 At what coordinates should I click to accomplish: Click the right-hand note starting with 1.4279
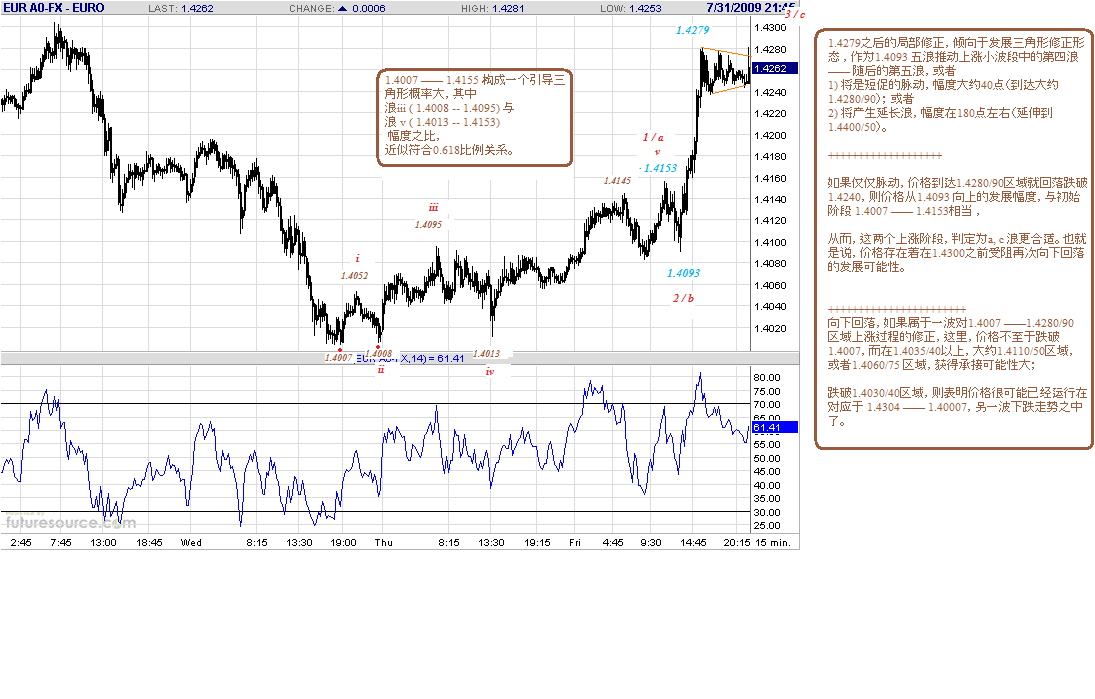[x=954, y=239]
